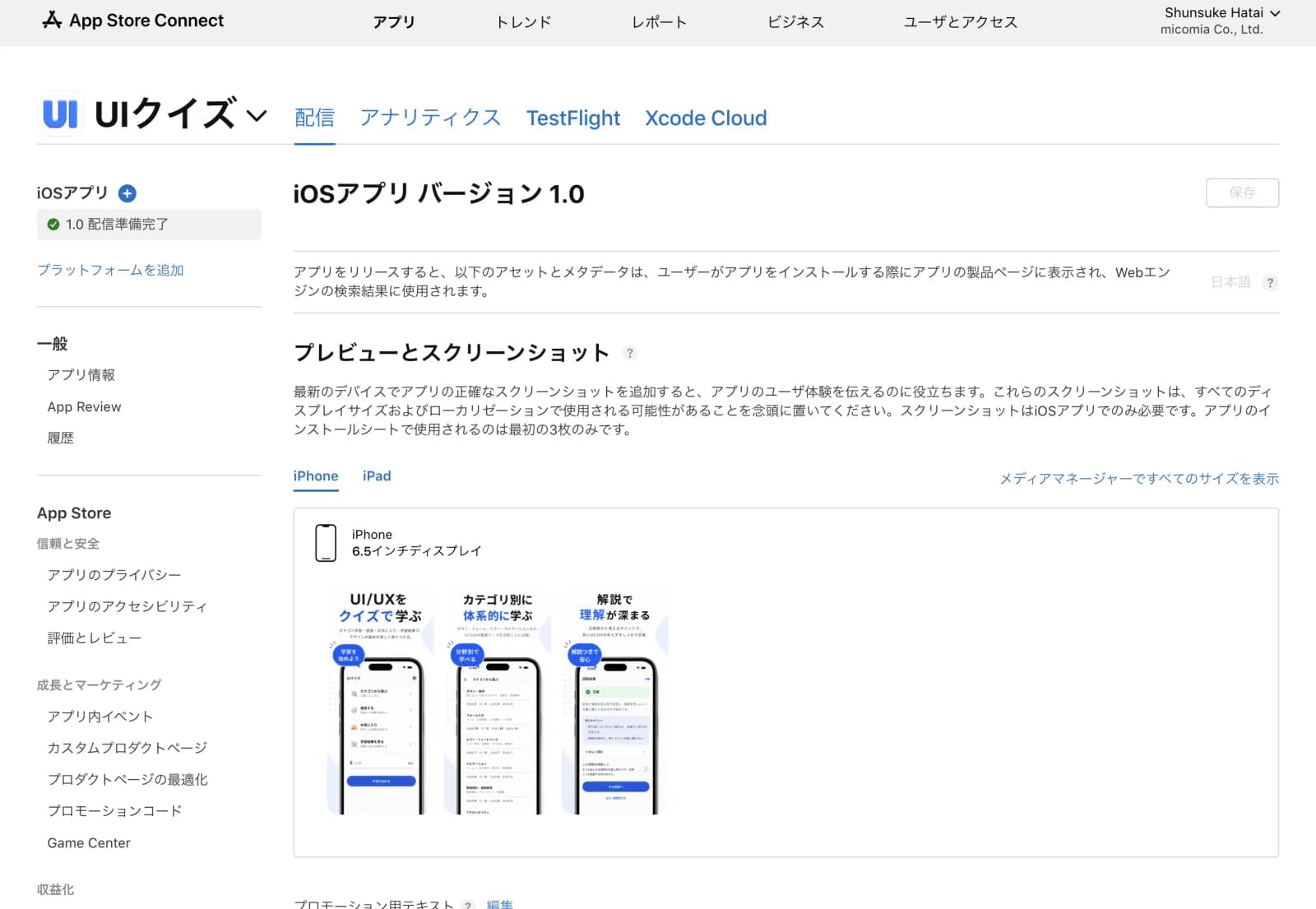Click the 保存 save button
The image size is (1316, 909).
(1242, 193)
